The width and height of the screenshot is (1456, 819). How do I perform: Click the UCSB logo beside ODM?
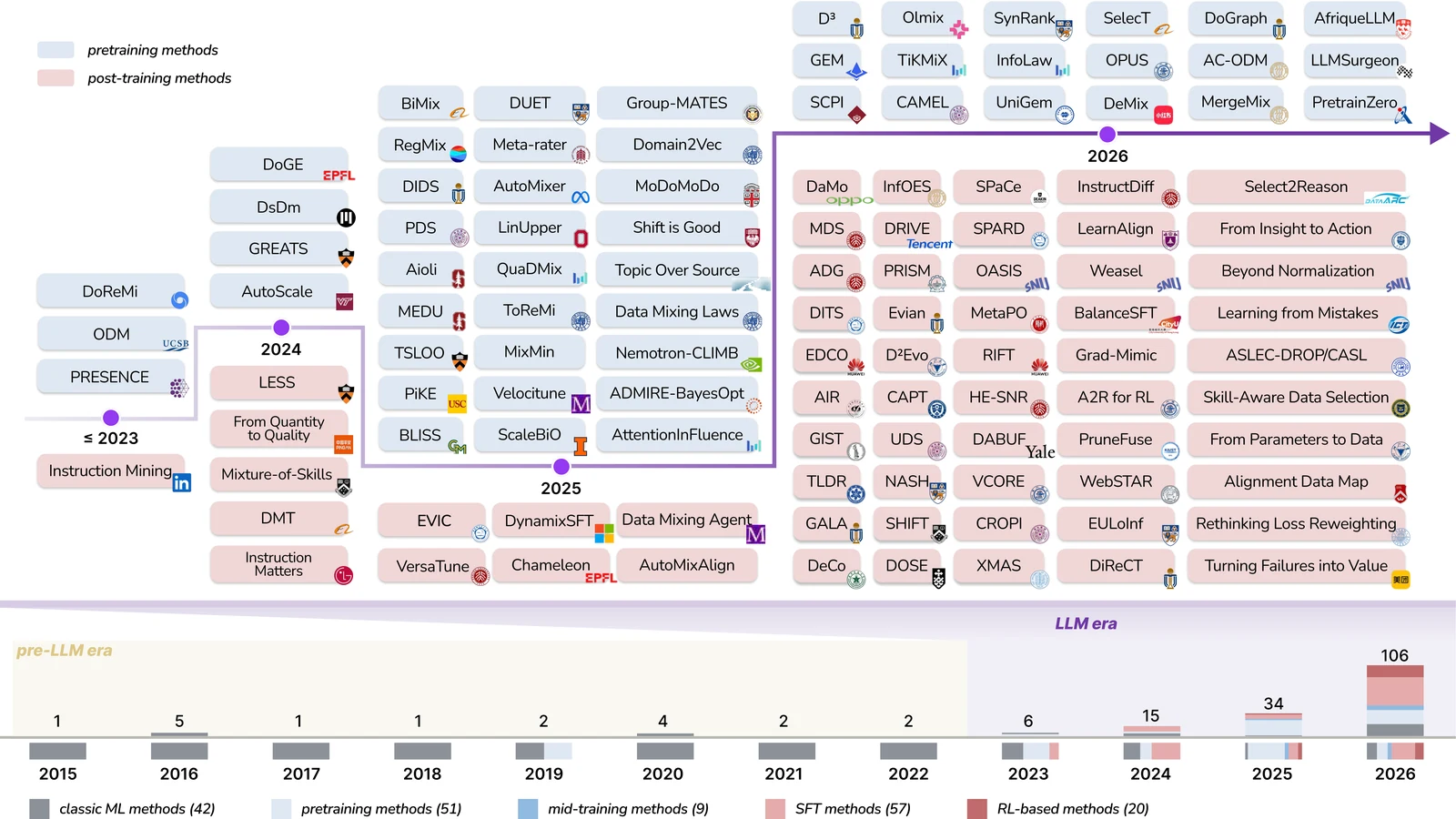(x=176, y=344)
